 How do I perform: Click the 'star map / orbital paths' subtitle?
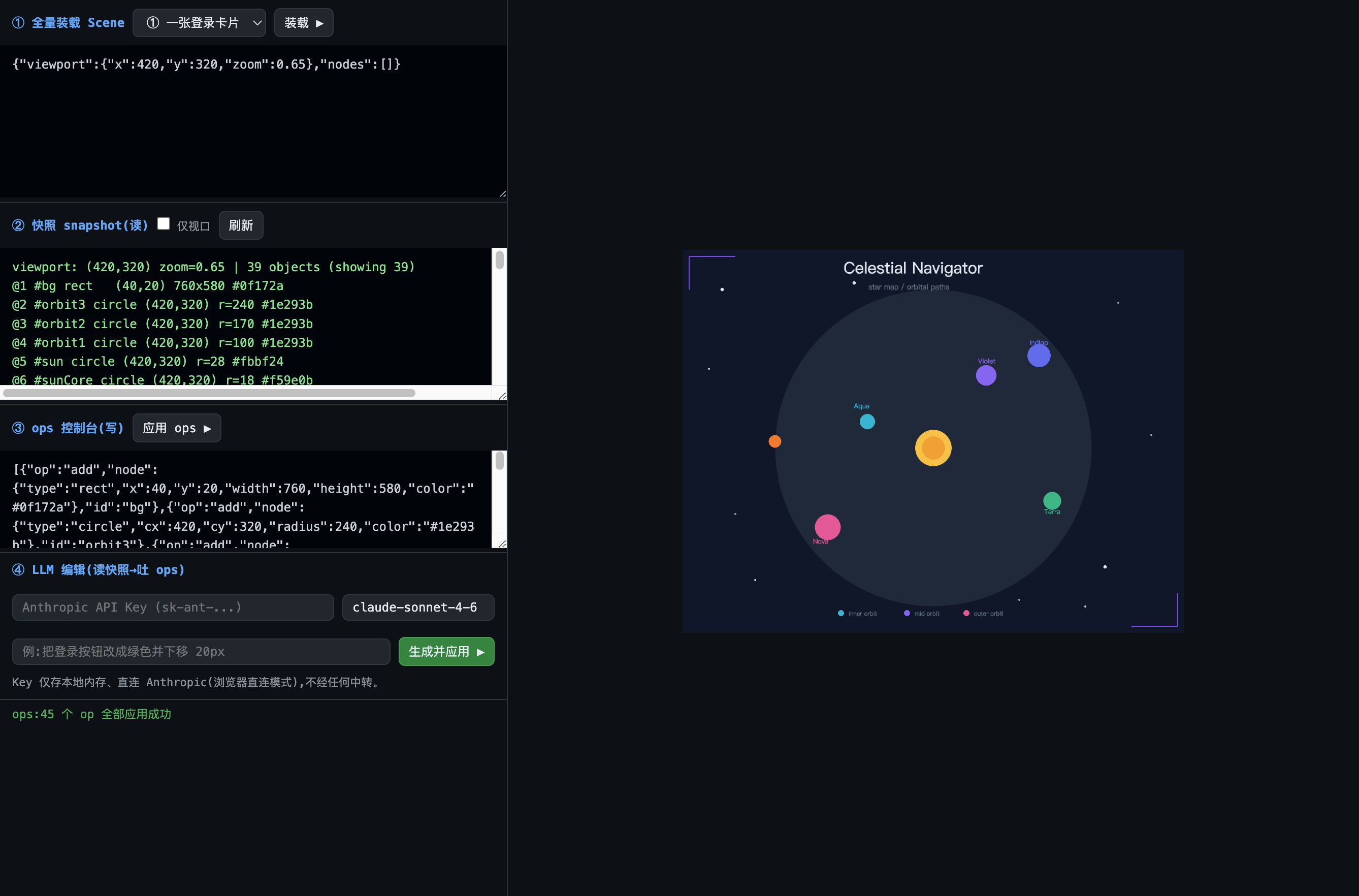click(908, 287)
